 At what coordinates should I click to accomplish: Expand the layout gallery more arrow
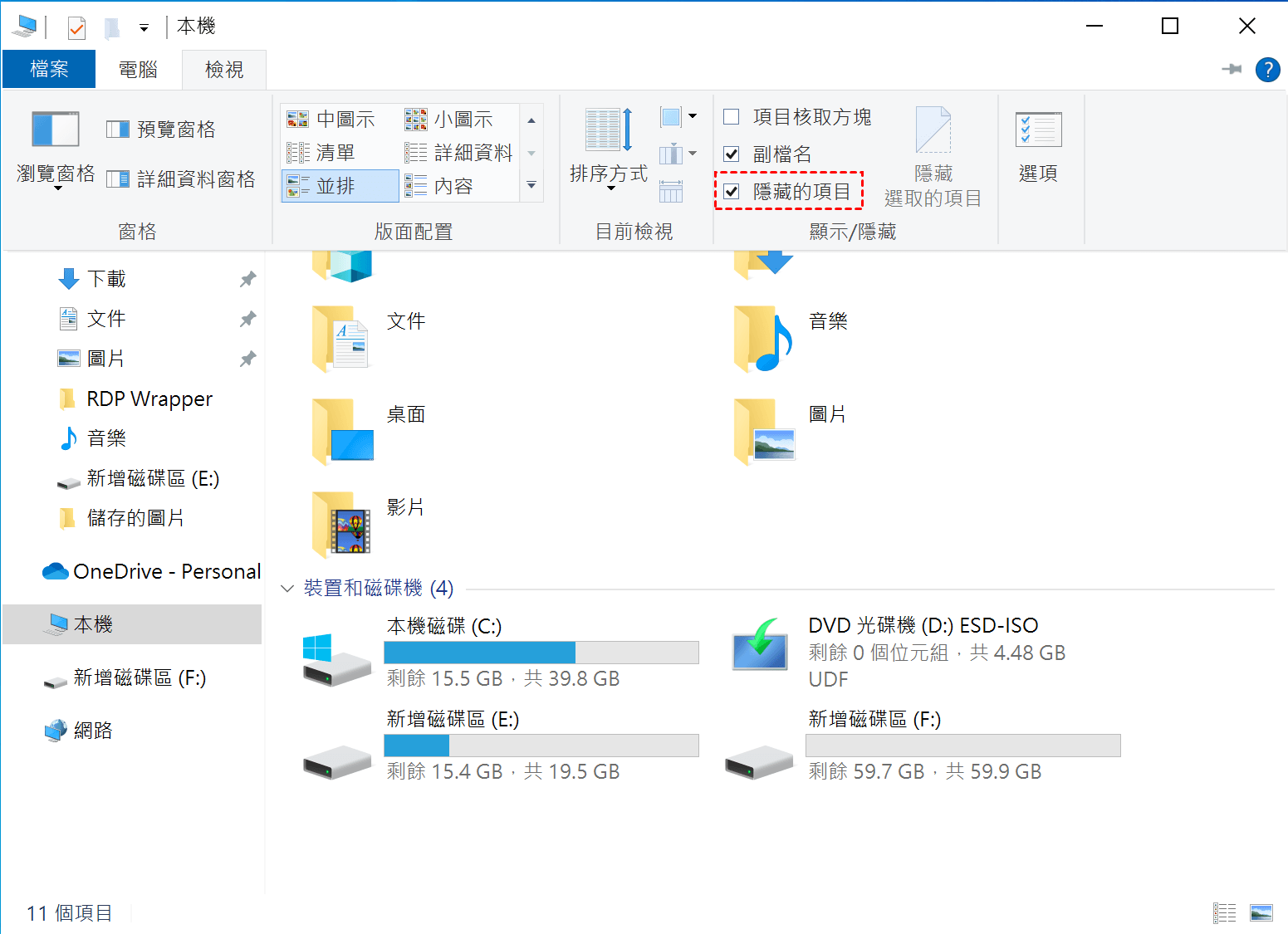pyautogui.click(x=531, y=185)
